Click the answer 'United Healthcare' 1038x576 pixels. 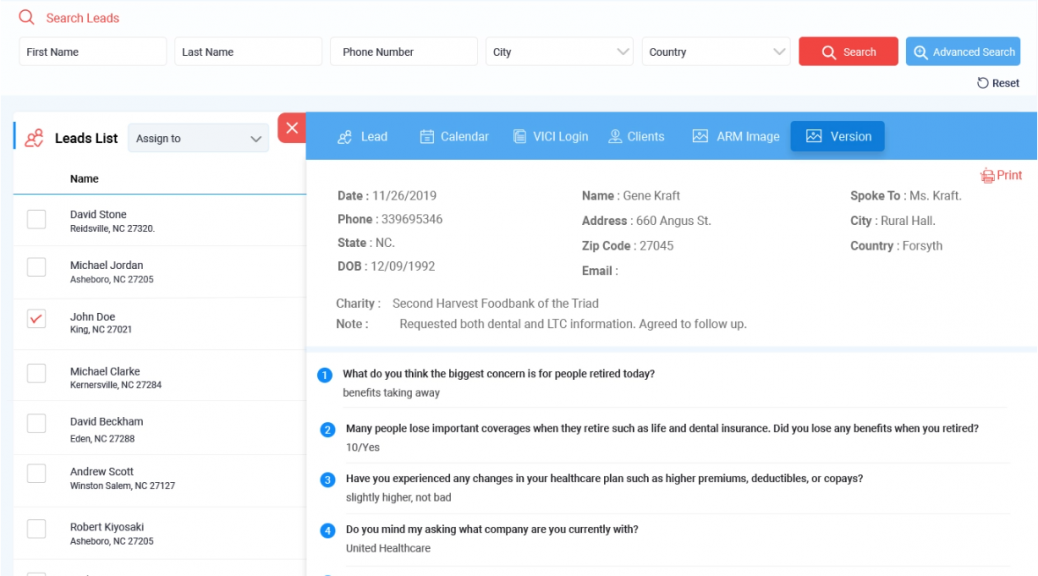pyautogui.click(x=388, y=548)
